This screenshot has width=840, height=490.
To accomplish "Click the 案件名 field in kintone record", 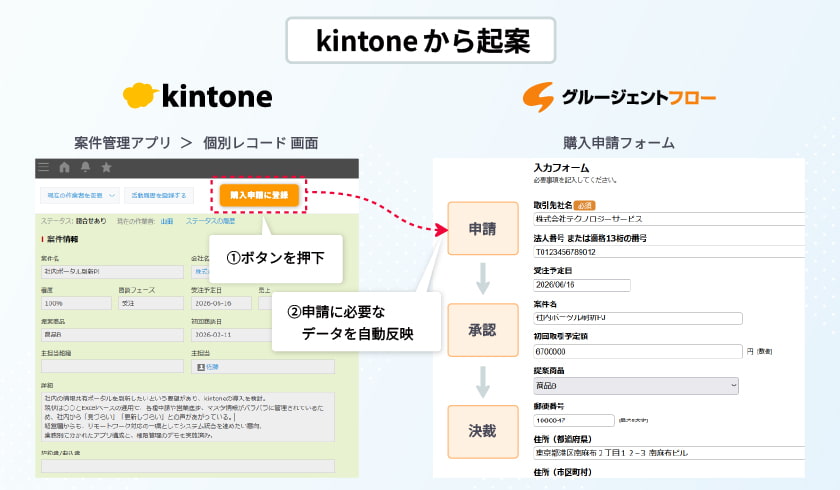I will tap(112, 272).
